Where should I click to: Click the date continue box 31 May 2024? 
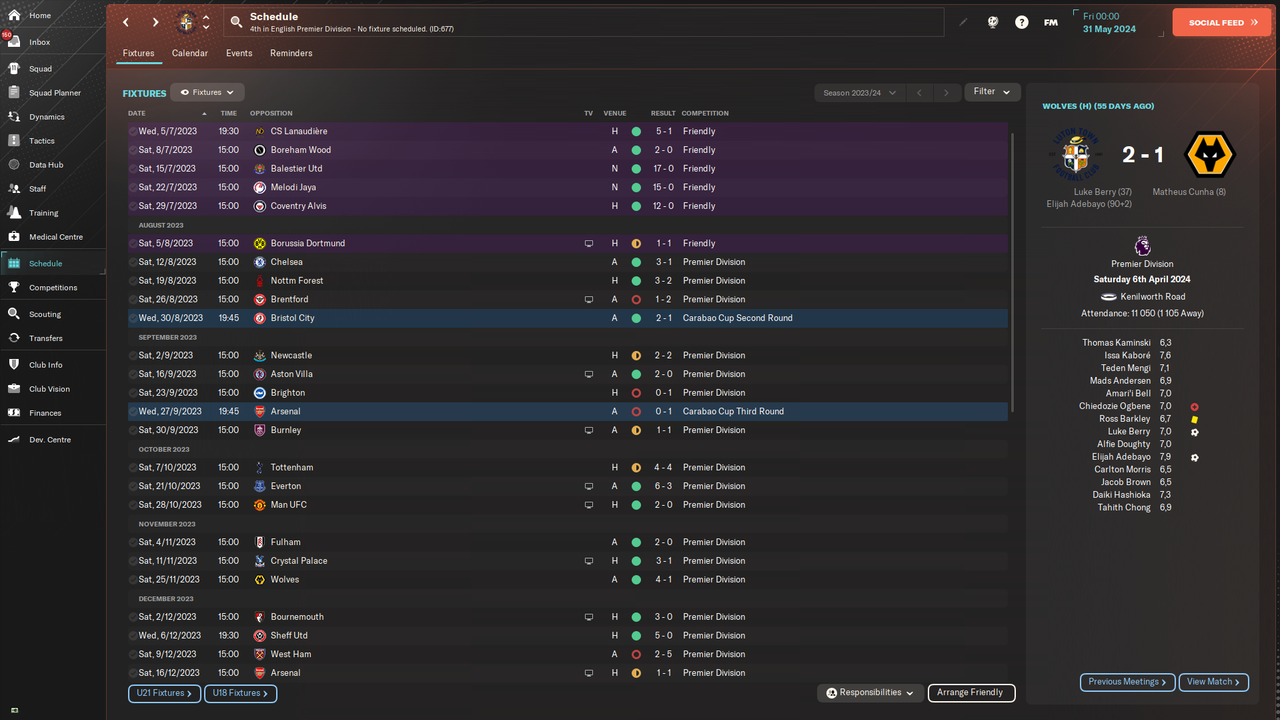1116,22
